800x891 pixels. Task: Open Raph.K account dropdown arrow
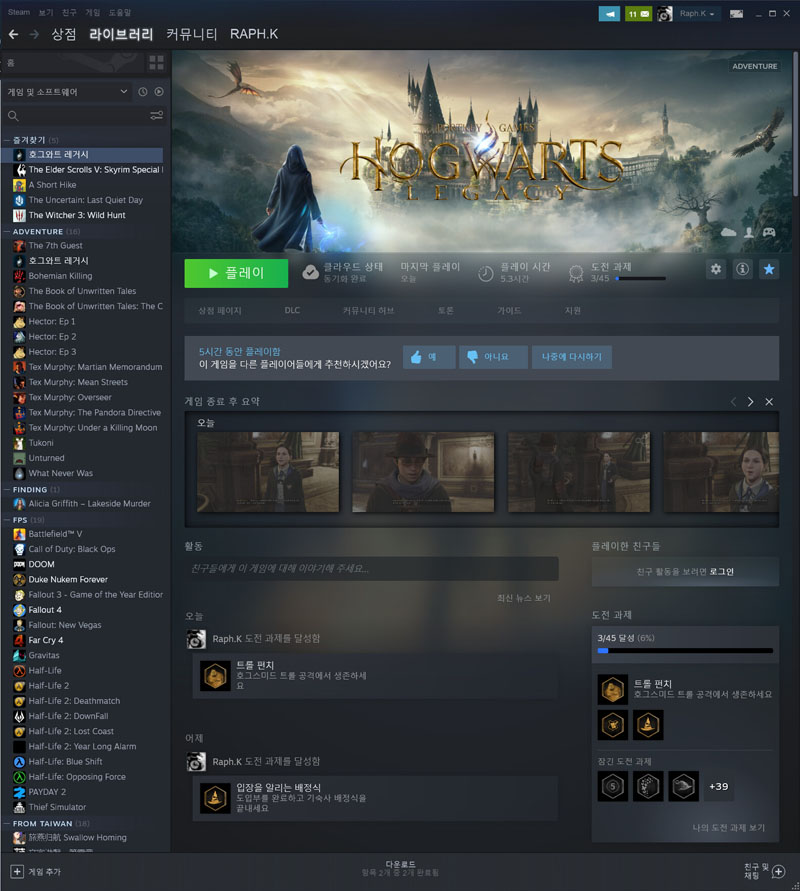711,14
